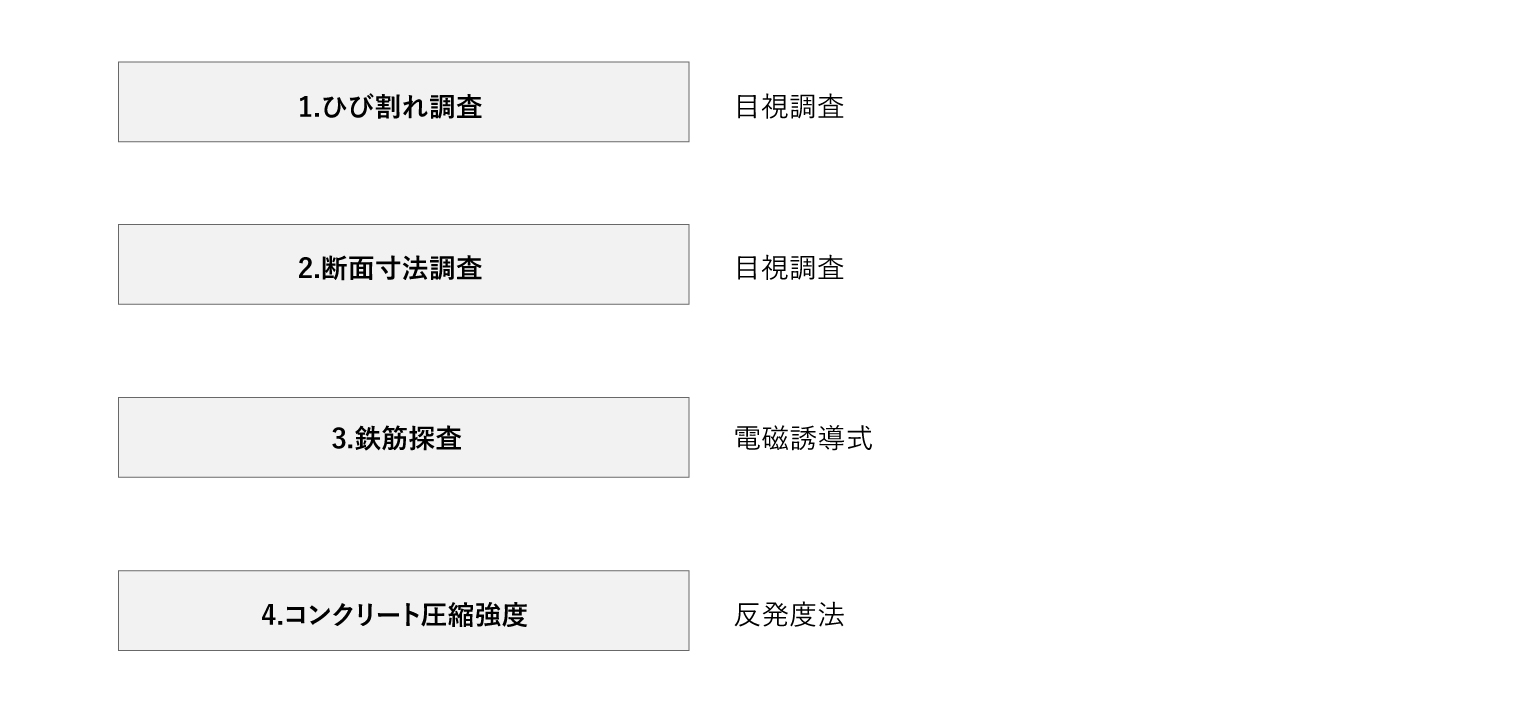Select the 反発度法 label
The image size is (1531, 719).
coord(789,614)
